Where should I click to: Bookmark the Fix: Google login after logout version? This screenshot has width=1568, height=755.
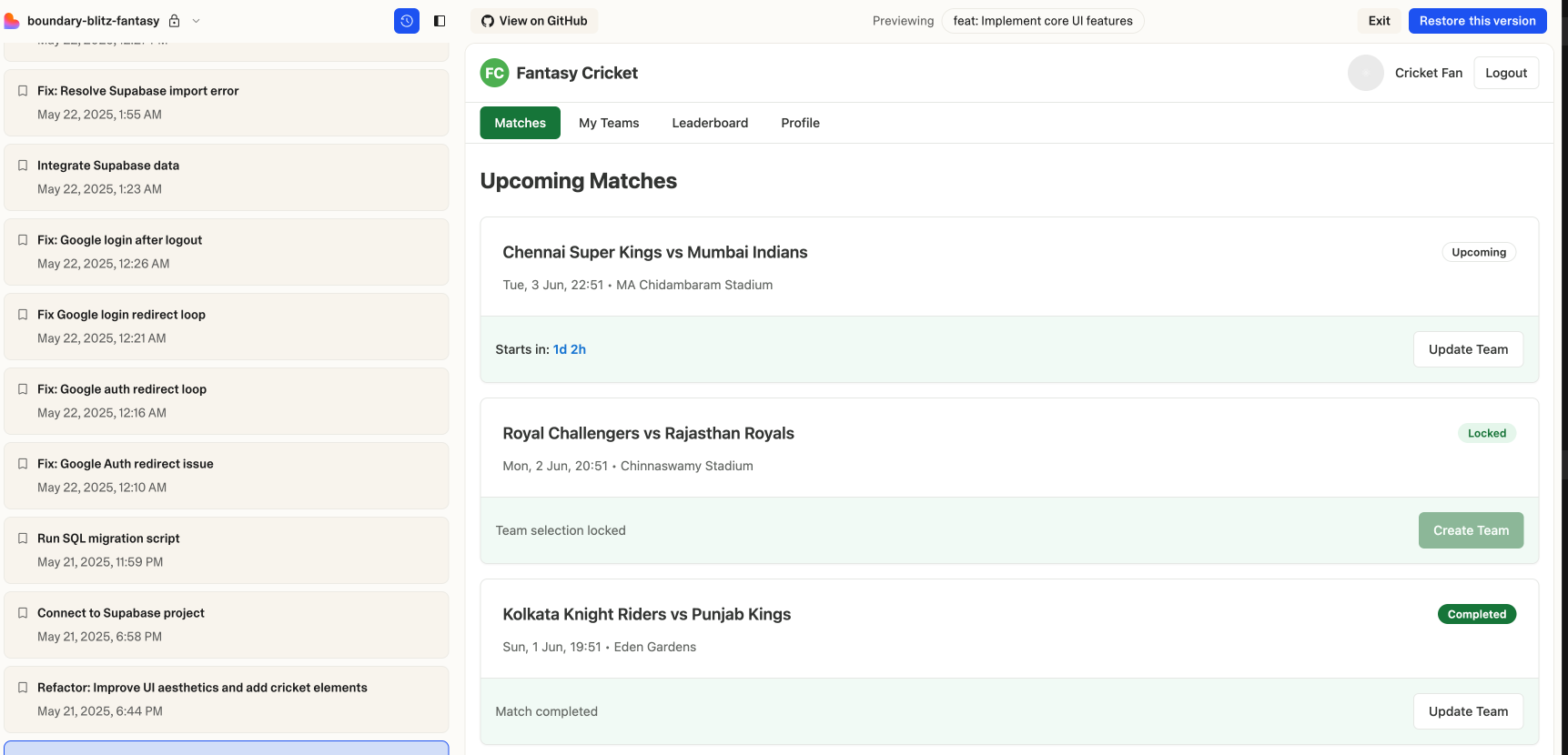tap(23, 240)
